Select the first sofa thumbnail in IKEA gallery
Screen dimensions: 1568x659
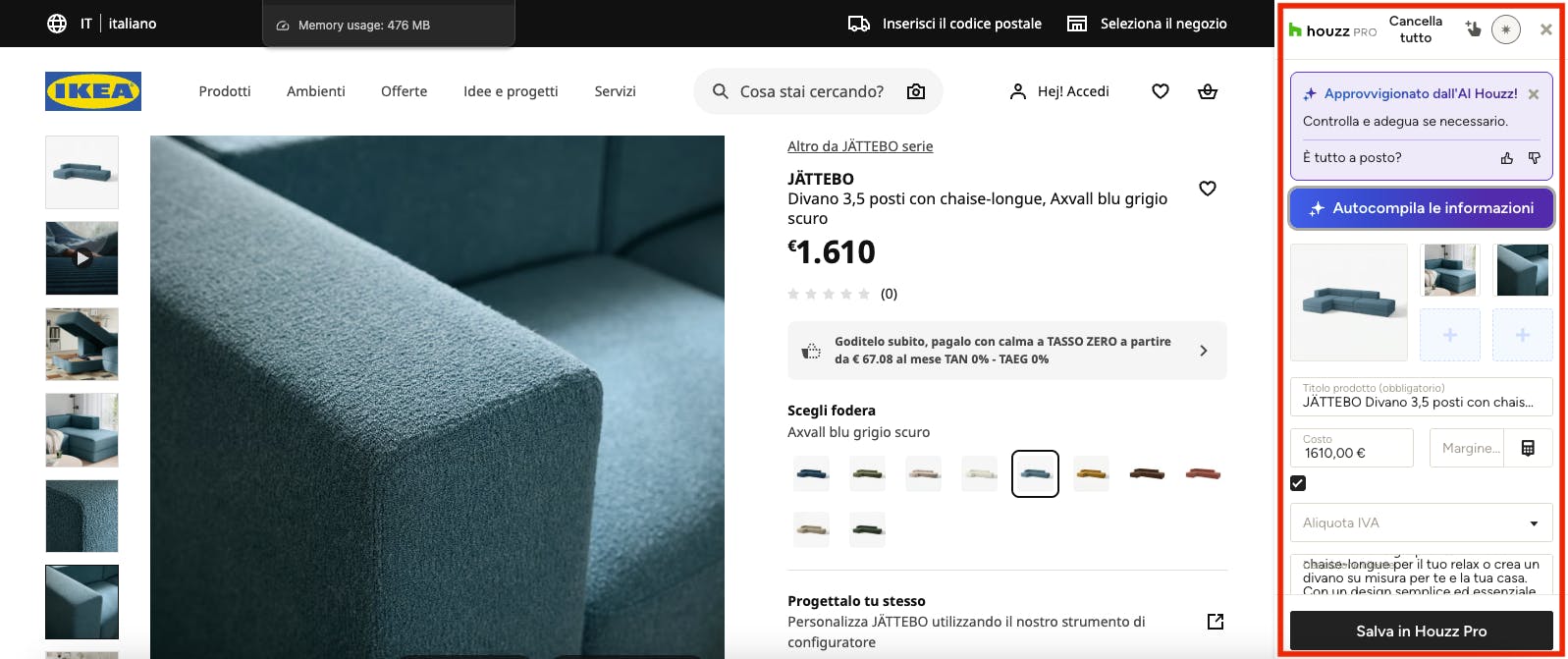tap(82, 172)
